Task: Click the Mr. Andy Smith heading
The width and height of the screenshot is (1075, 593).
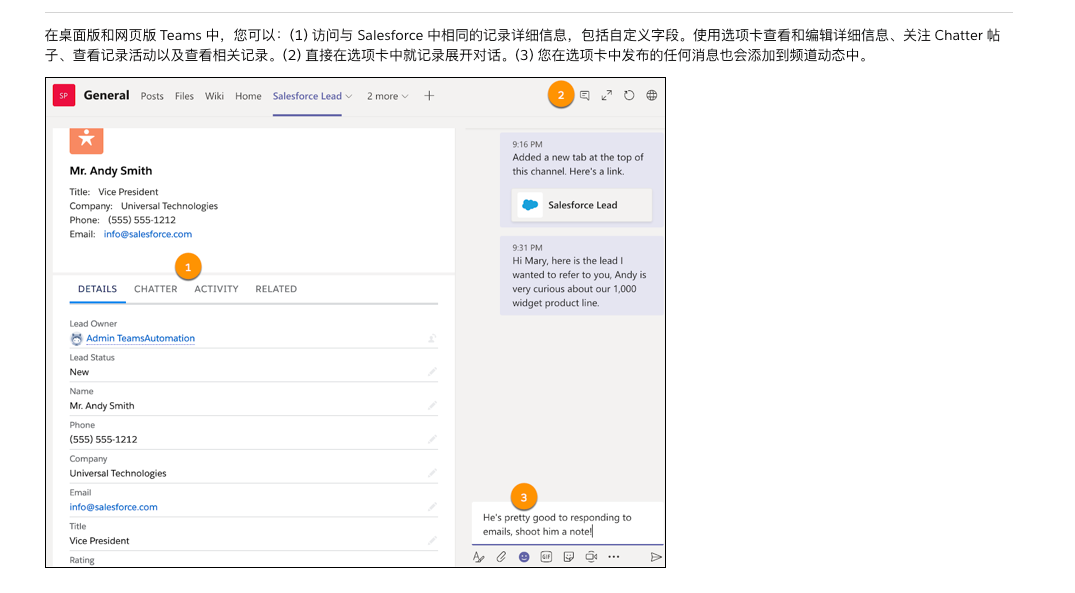Action: (111, 171)
